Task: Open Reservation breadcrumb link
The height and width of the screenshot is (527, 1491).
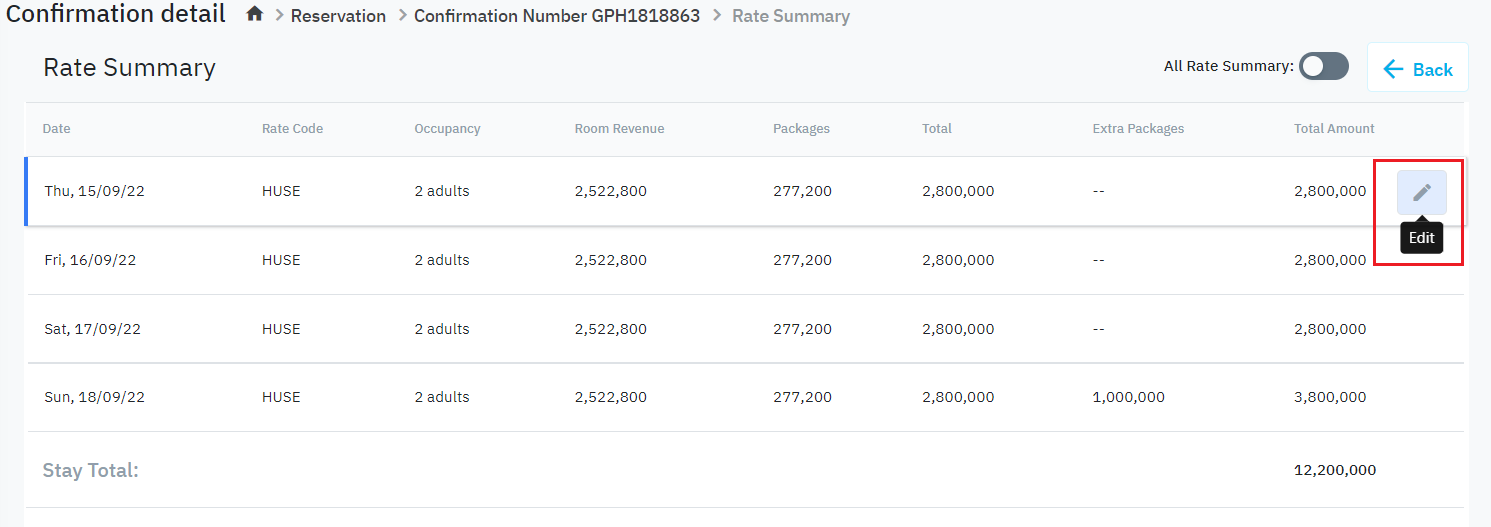Action: (x=338, y=16)
